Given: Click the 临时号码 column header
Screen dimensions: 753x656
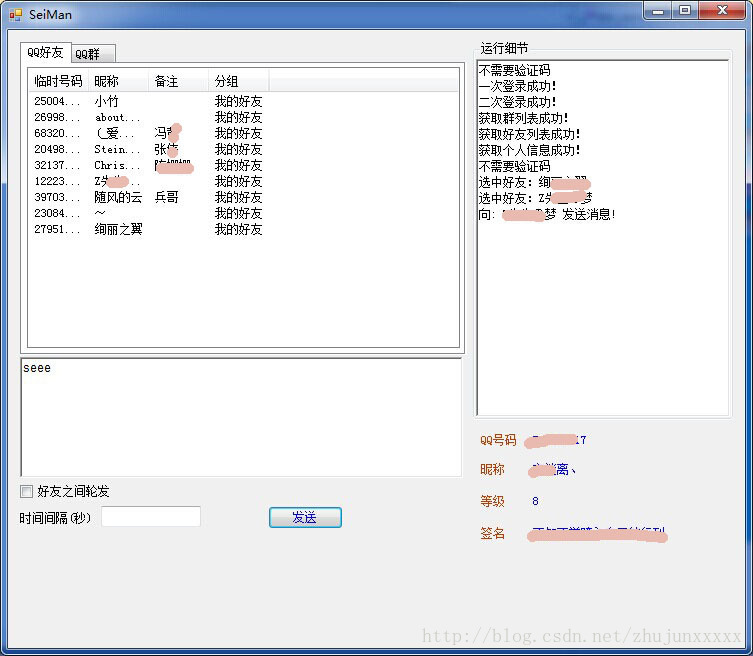Looking at the screenshot, I should point(59,81).
